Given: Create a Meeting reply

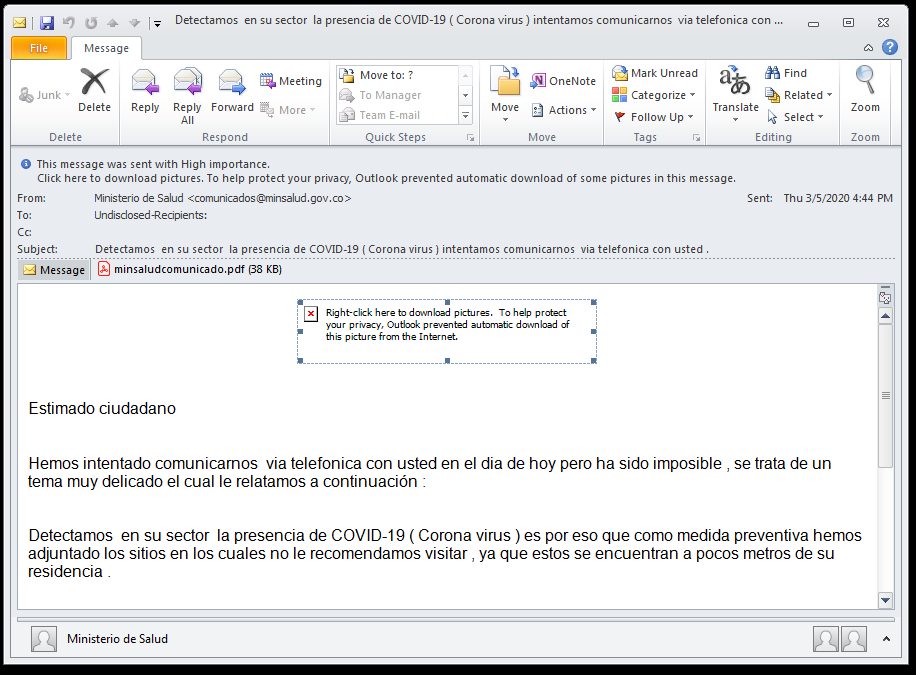Looking at the screenshot, I should [x=290, y=81].
